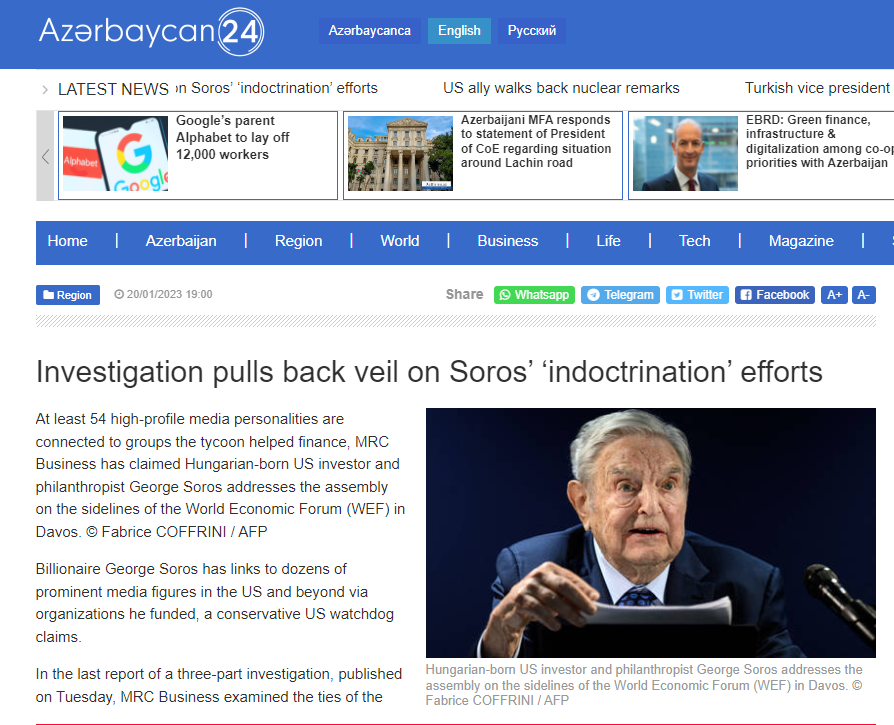The height and width of the screenshot is (725, 894).
Task: Click the clock icon beside the 20/01/2023 19:00 date
Action: 119,295
